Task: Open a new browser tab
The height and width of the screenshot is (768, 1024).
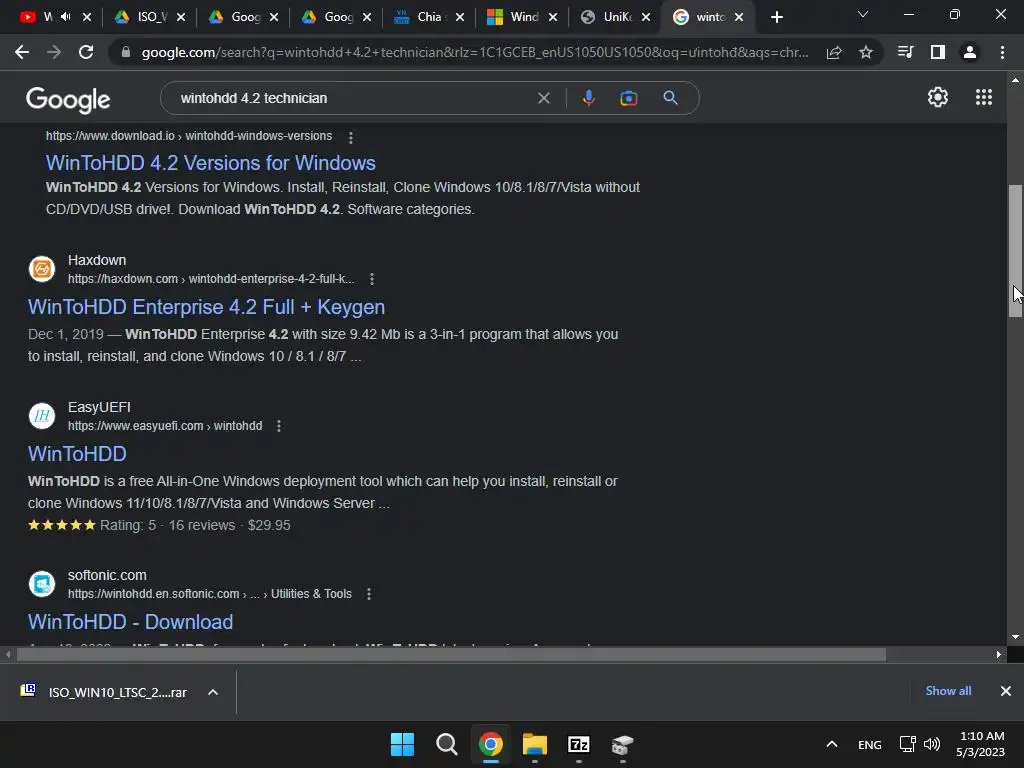Action: pos(776,18)
